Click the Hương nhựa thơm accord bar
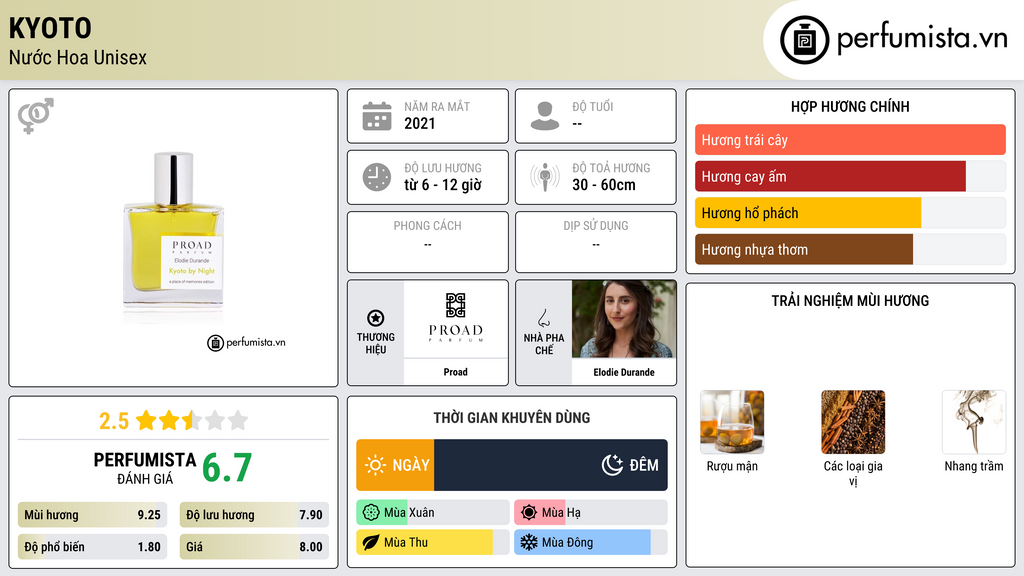This screenshot has height=576, width=1024. 850,249
